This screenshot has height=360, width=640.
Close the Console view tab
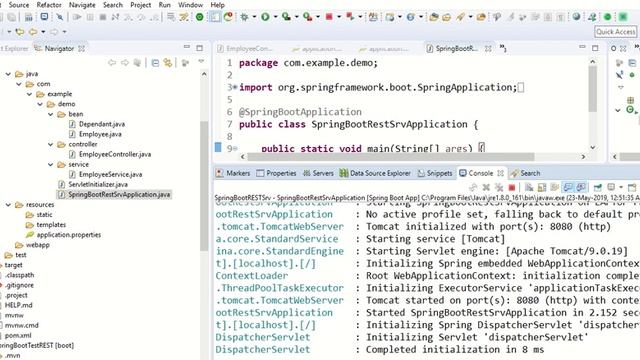point(500,173)
